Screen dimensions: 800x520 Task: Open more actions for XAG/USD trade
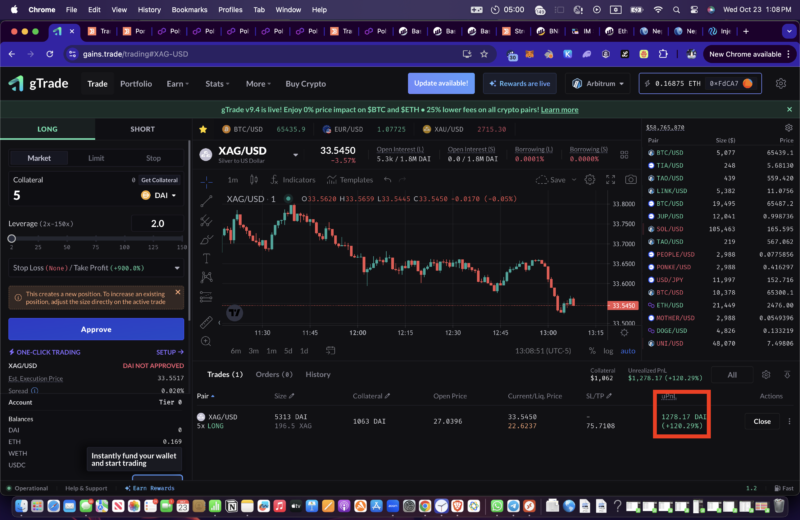789,422
